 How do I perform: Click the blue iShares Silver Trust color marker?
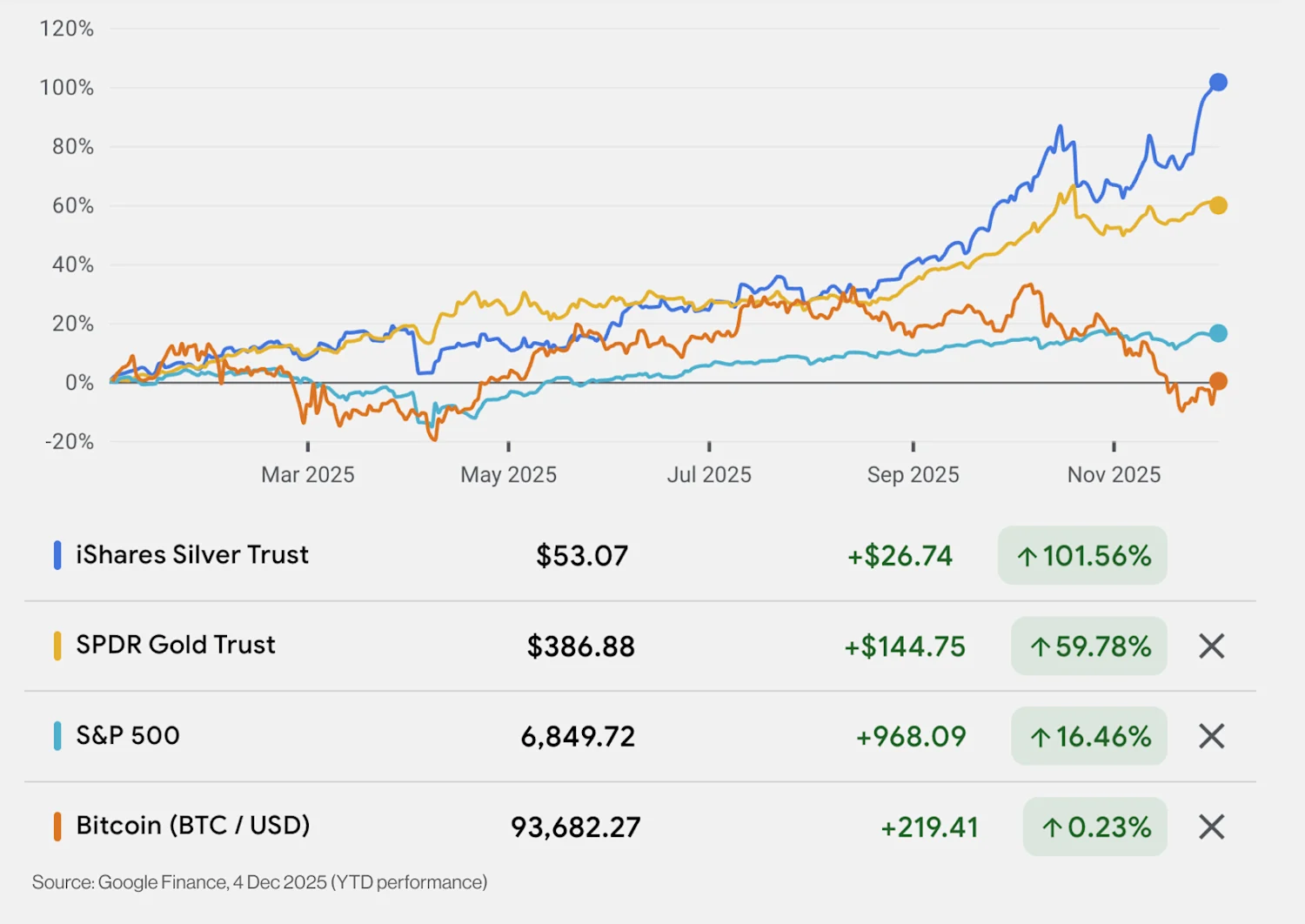pyautogui.click(x=57, y=555)
